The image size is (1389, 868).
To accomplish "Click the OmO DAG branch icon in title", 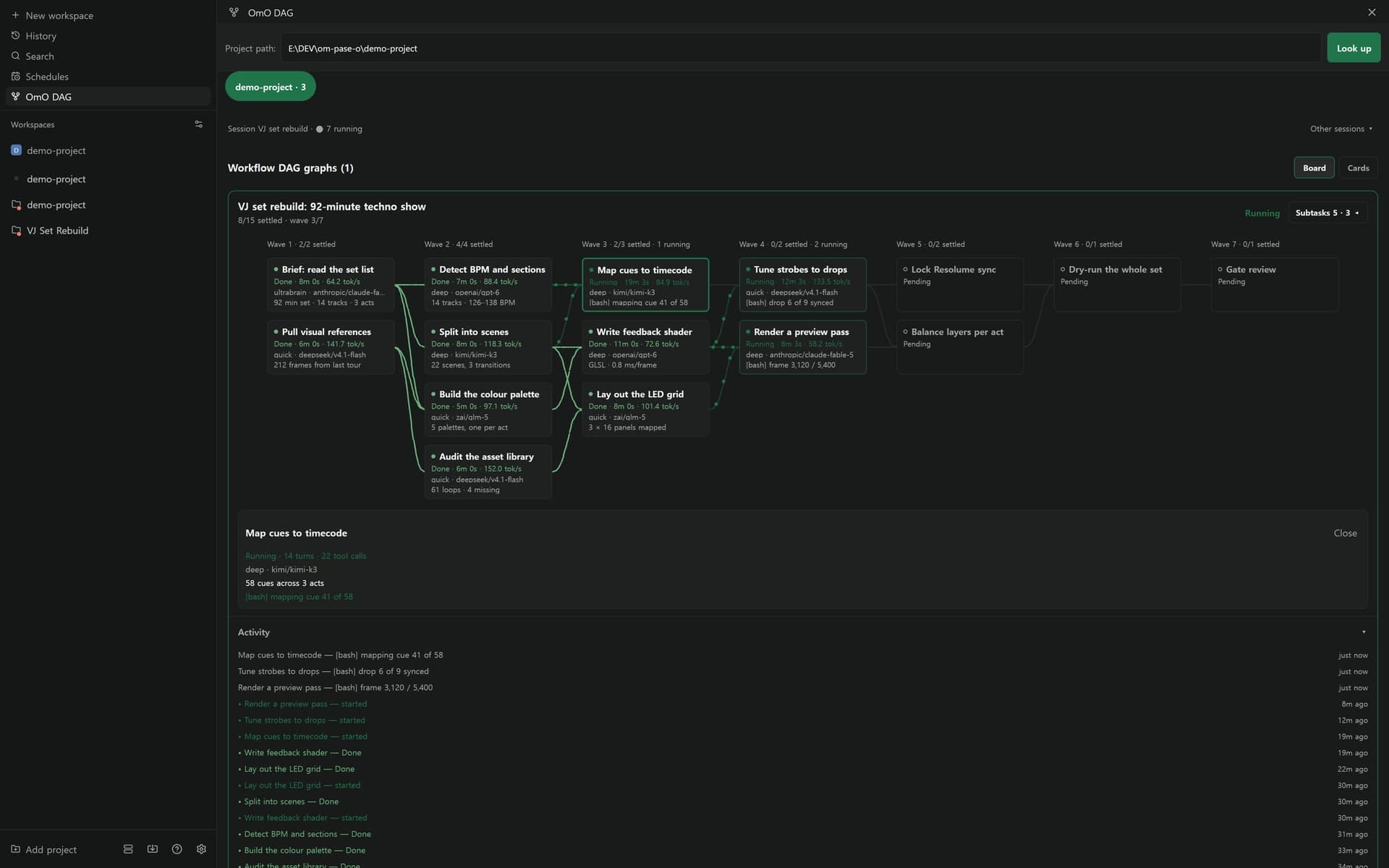I will click(234, 12).
